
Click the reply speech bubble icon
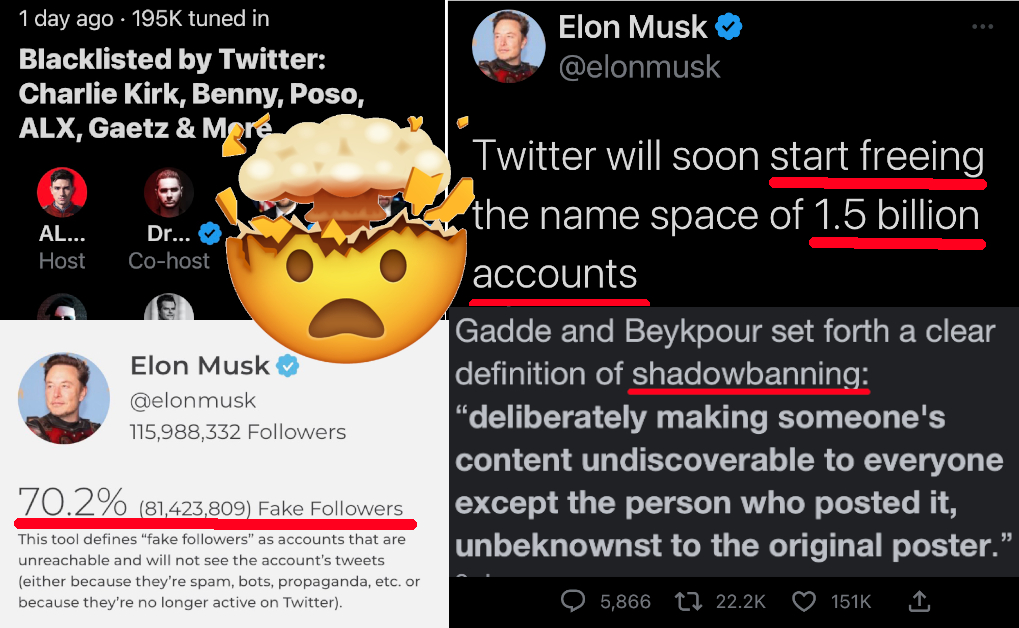pyautogui.click(x=573, y=601)
